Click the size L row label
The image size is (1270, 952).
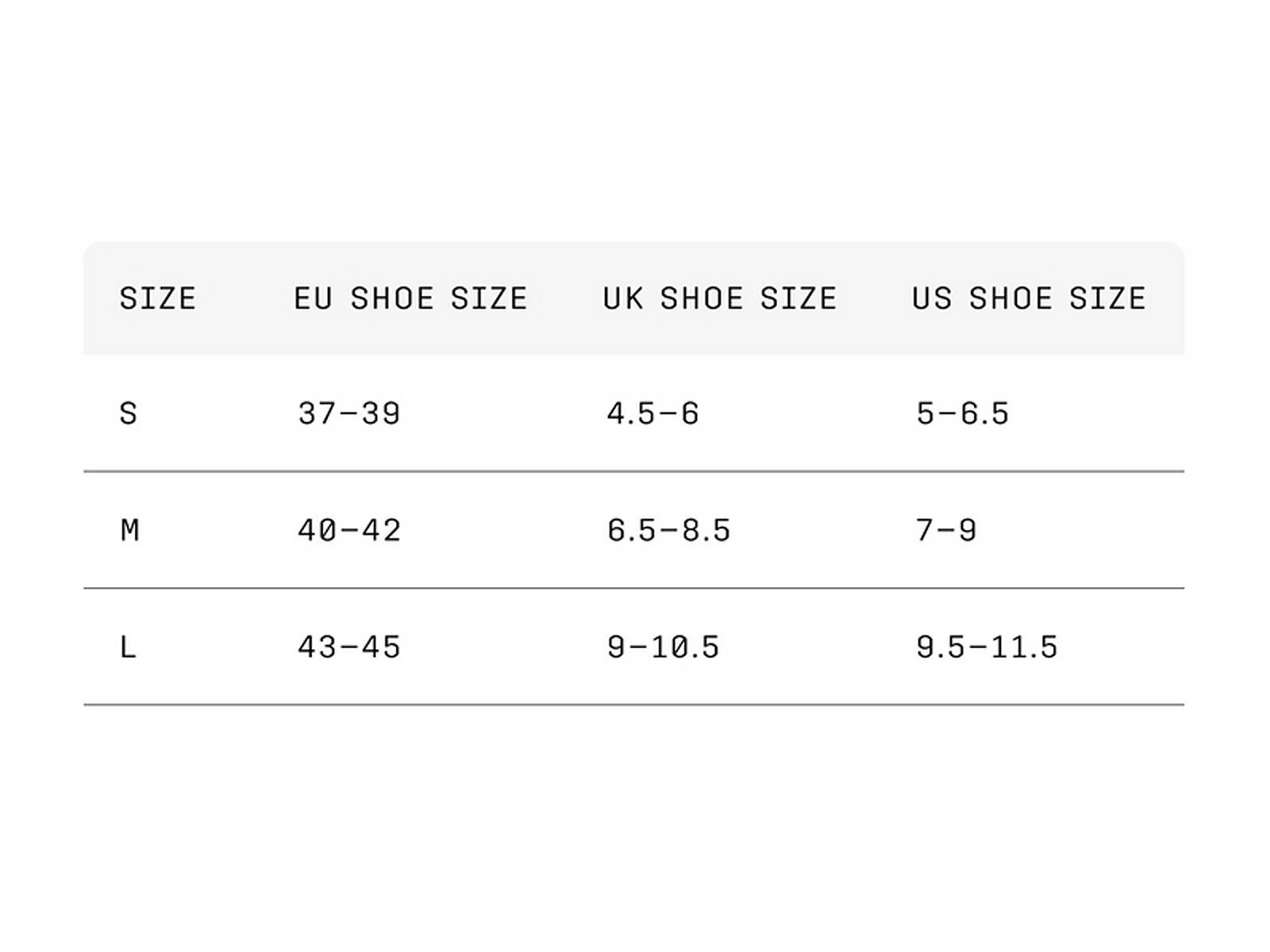click(128, 647)
